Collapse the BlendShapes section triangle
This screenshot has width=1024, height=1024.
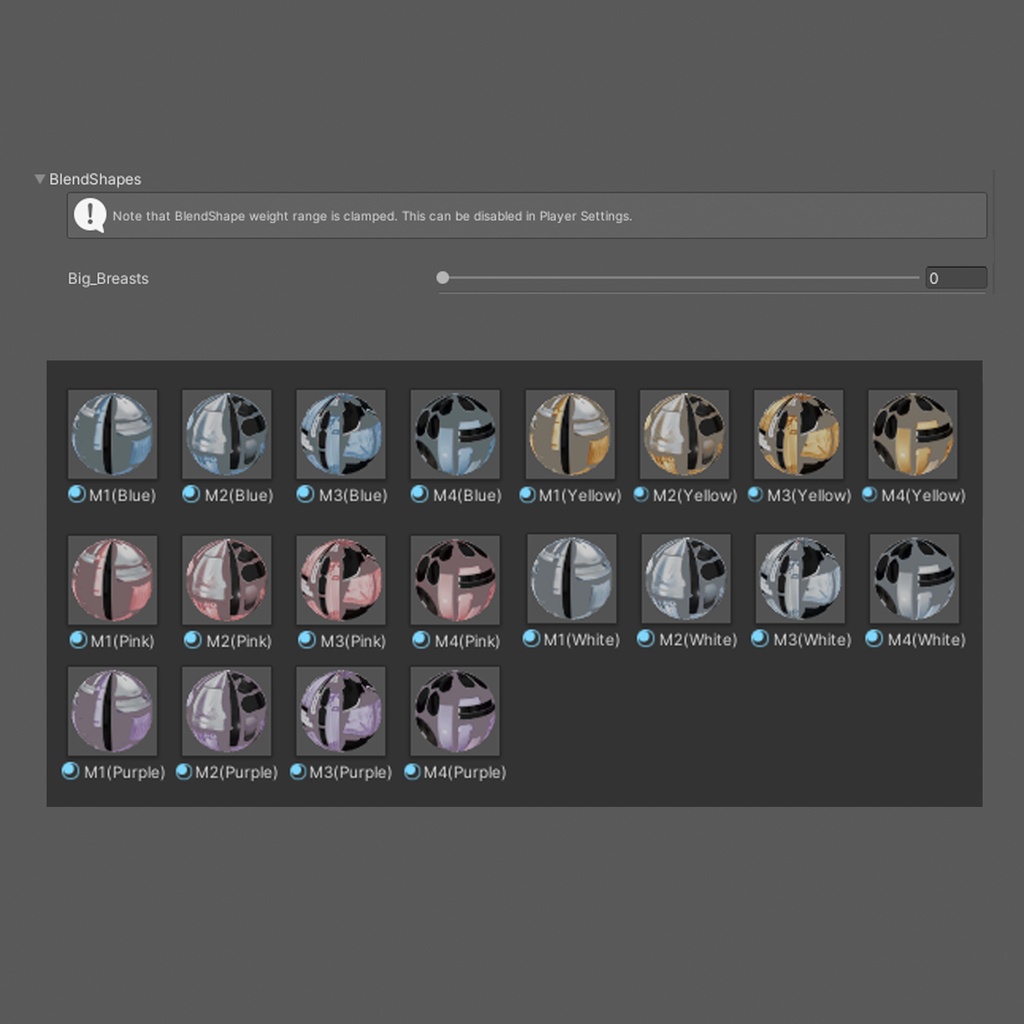[40, 179]
